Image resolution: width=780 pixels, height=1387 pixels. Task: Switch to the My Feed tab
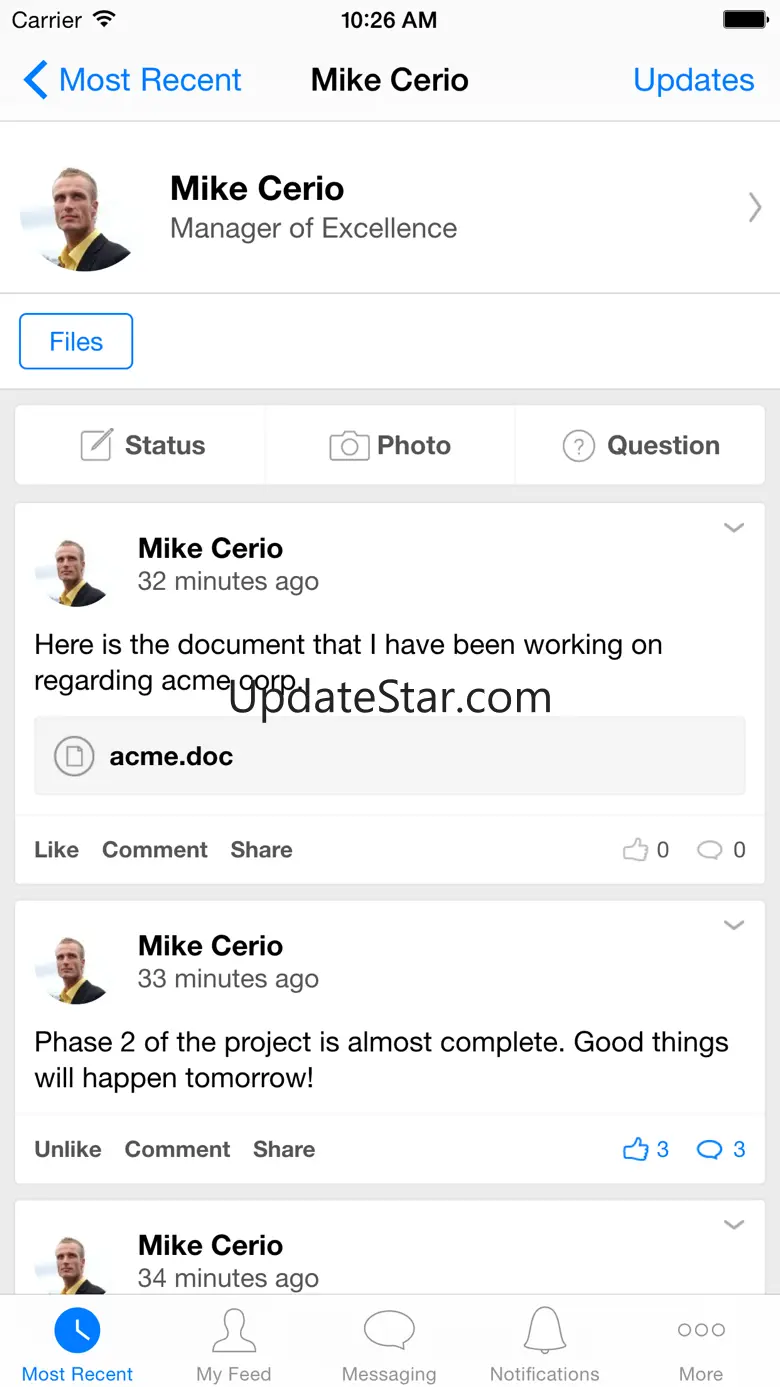coord(234,1343)
